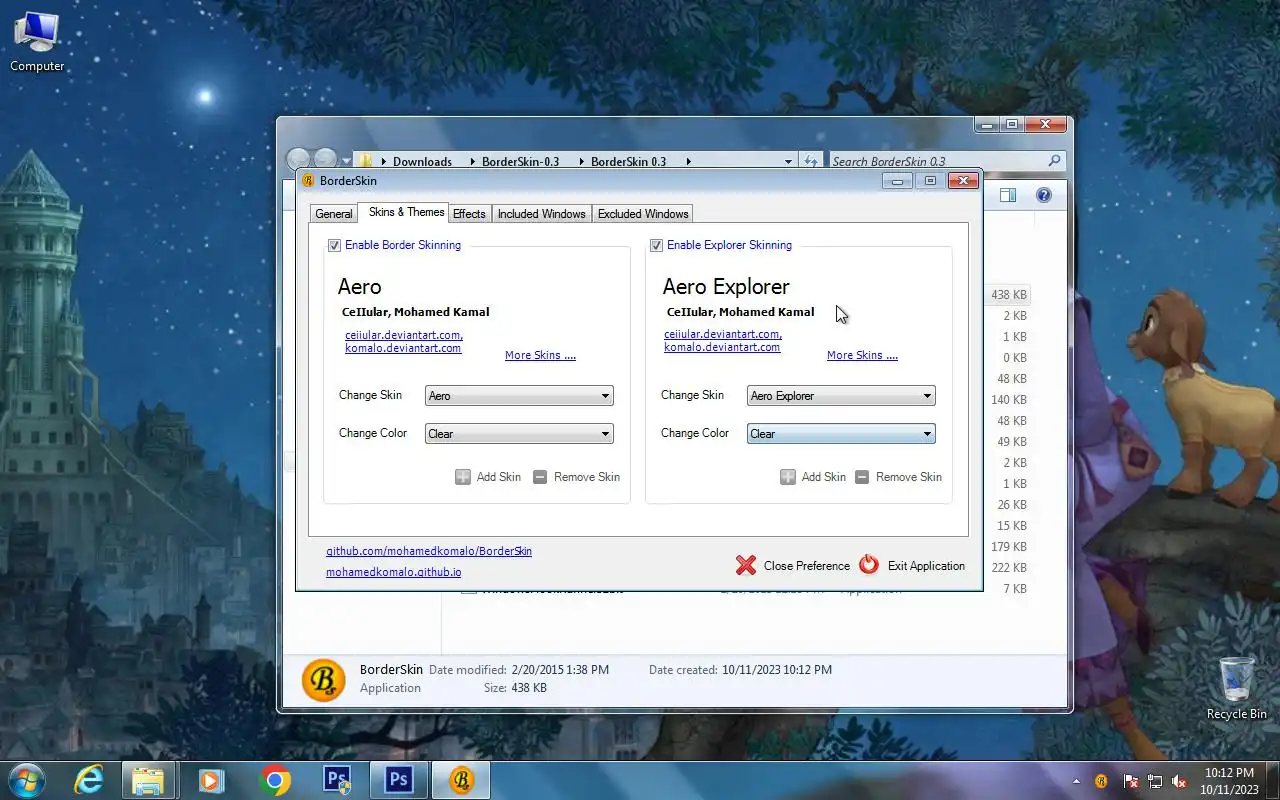Screen dimensions: 1280x800
Task: Click Action Center flag tray icon
Action: 1131,781
